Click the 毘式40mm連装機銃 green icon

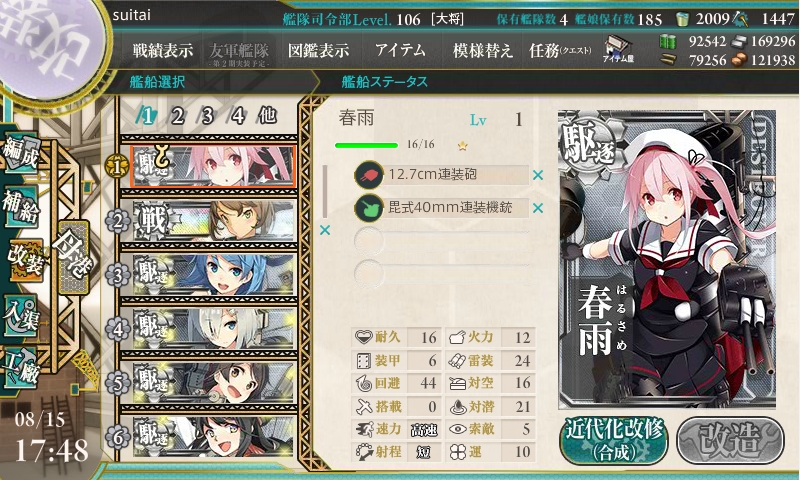pos(369,208)
